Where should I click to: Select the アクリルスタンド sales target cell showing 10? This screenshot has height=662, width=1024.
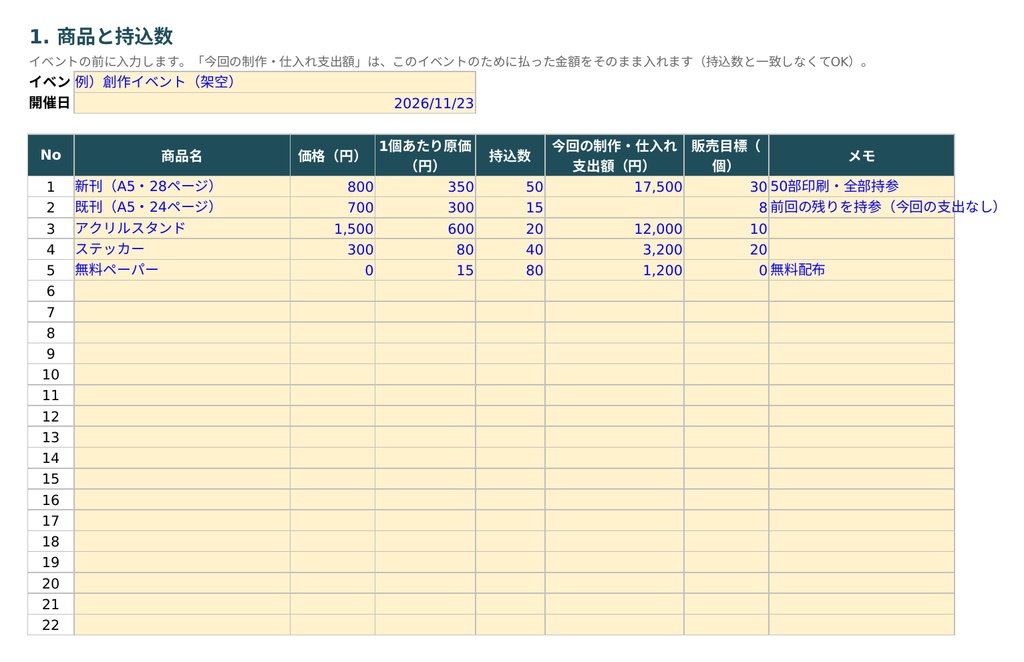click(726, 229)
